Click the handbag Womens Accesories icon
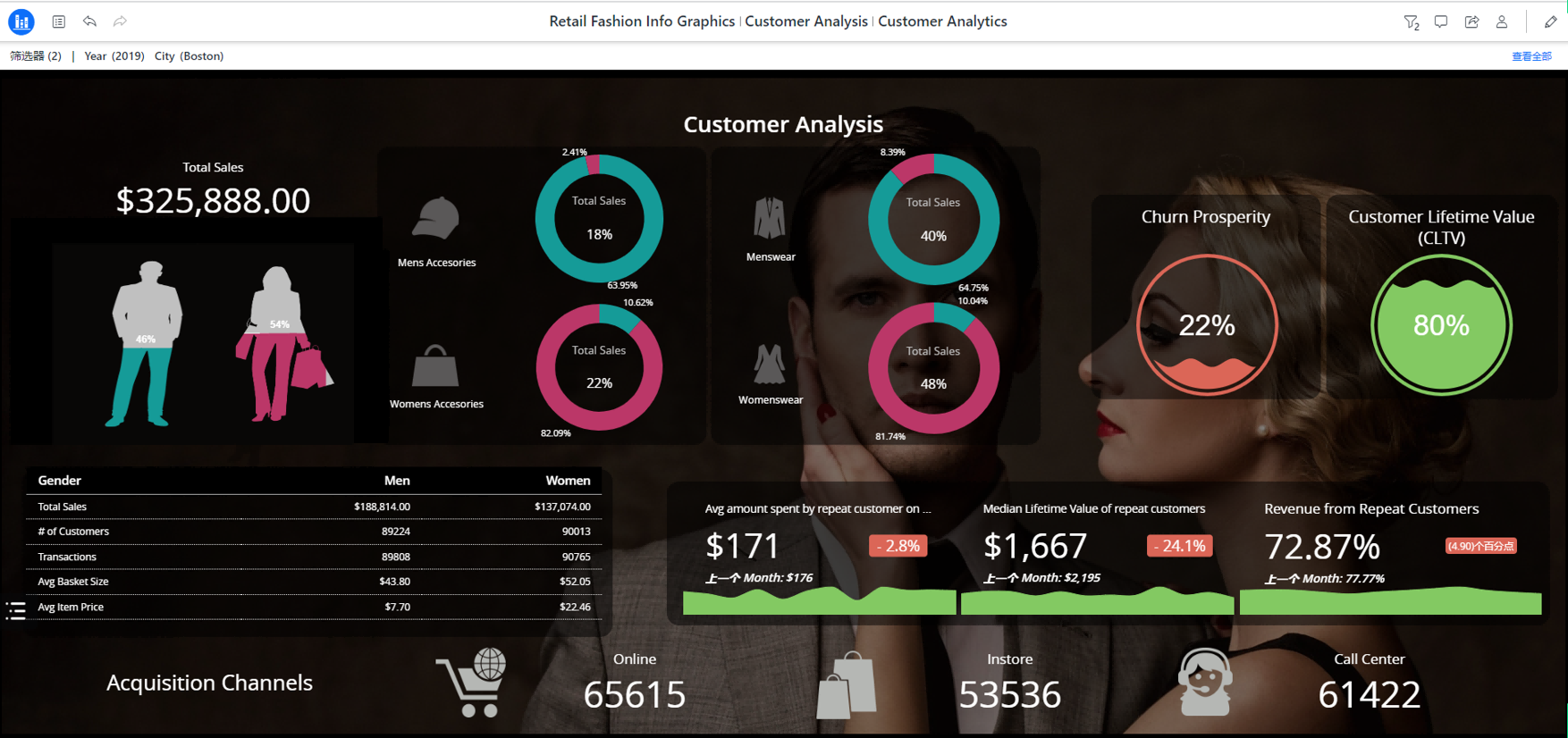 click(x=435, y=365)
